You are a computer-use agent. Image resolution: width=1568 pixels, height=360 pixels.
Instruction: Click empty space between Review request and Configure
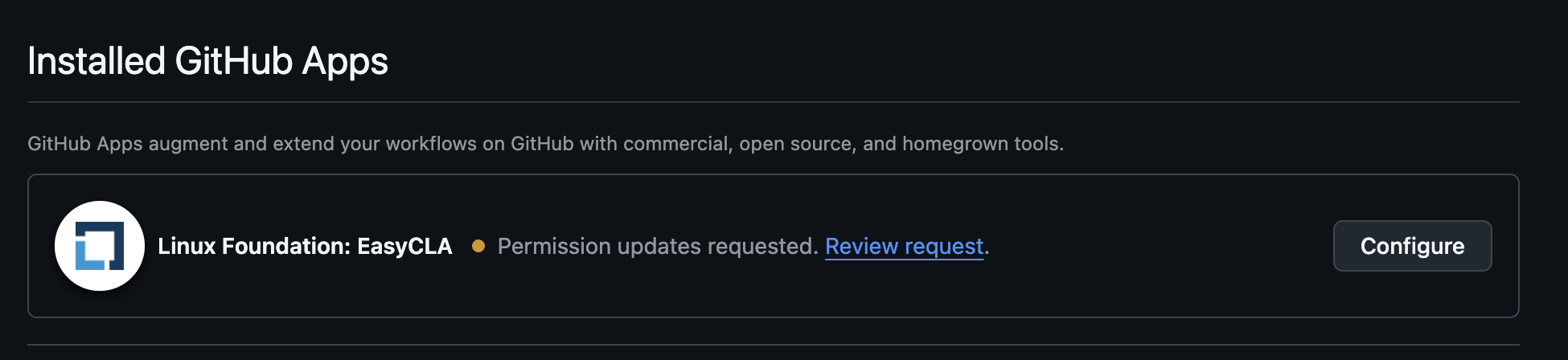point(1158,246)
